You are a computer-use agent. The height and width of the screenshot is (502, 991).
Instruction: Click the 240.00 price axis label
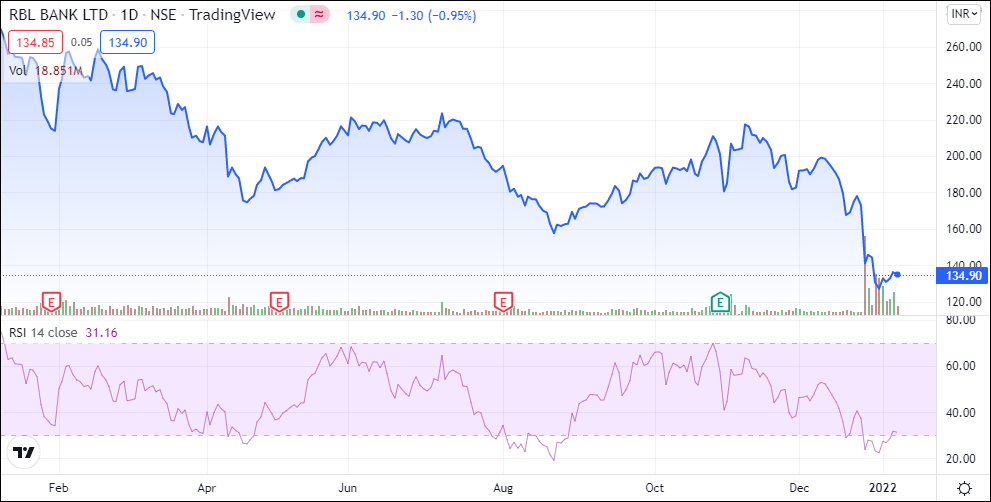[963, 83]
